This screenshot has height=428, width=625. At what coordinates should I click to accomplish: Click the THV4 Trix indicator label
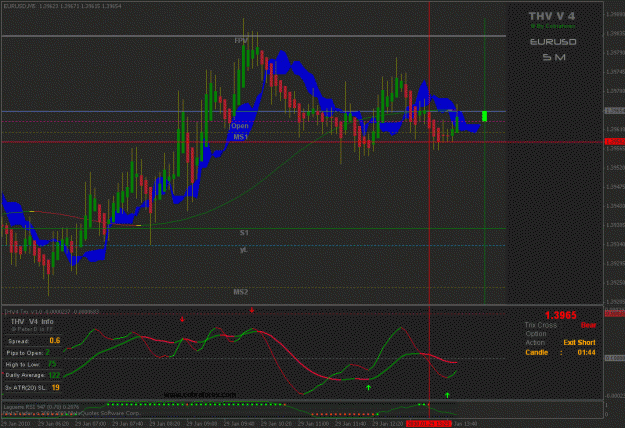click(x=51, y=312)
